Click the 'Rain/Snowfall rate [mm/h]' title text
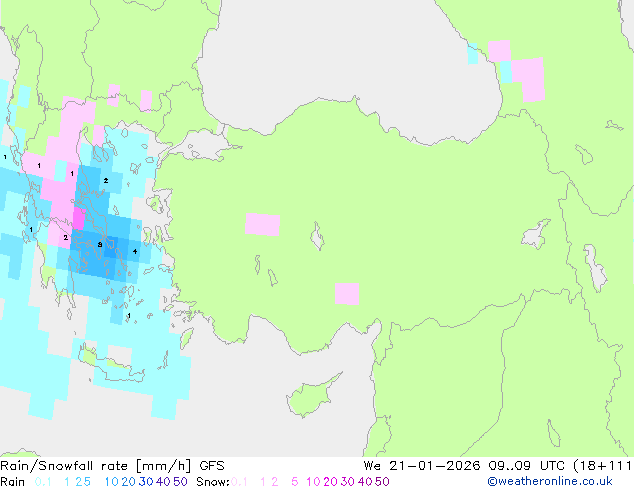The height and width of the screenshot is (490, 634). click(95, 466)
